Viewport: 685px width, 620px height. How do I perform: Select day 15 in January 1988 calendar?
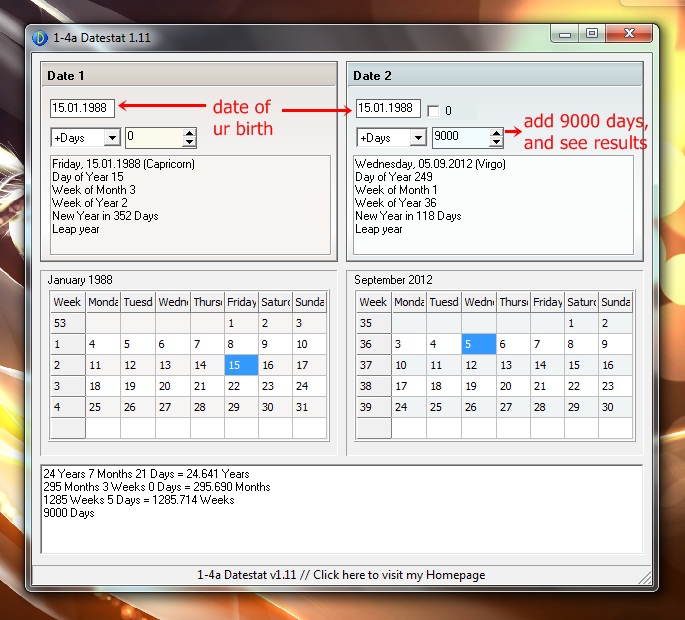click(241, 365)
